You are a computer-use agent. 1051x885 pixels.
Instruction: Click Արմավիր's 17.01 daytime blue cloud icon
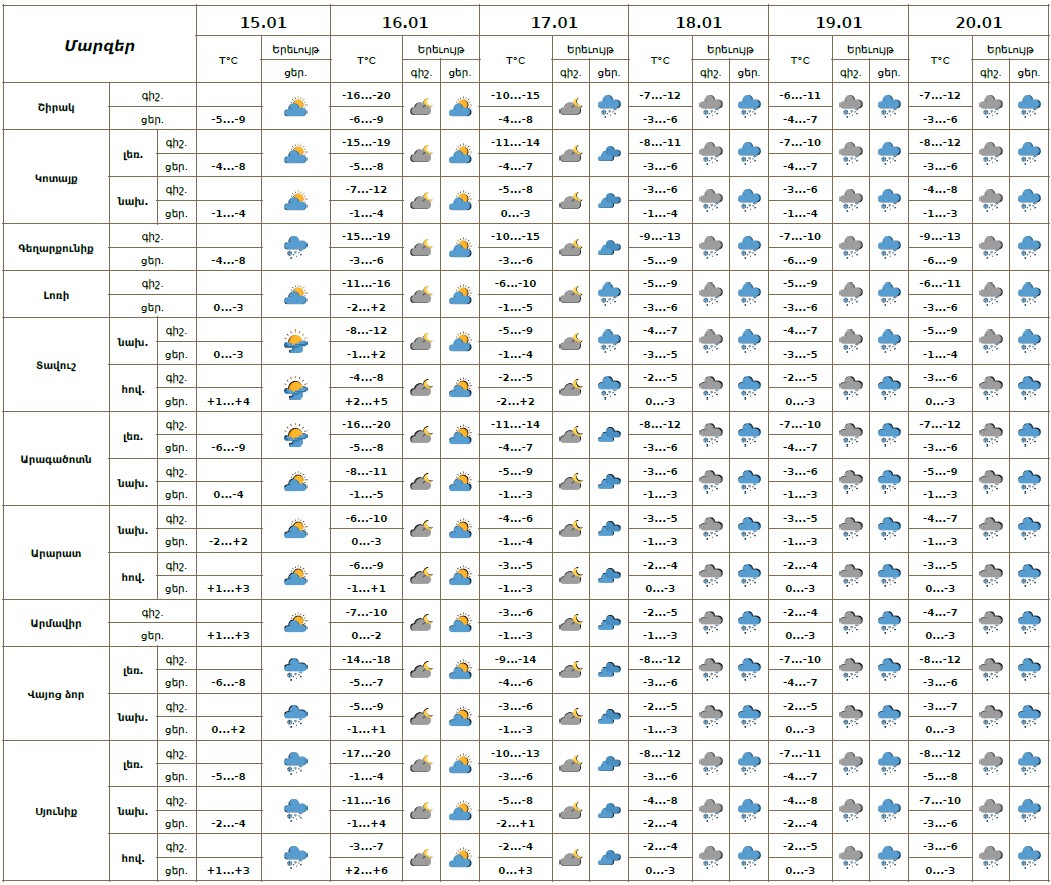point(608,624)
